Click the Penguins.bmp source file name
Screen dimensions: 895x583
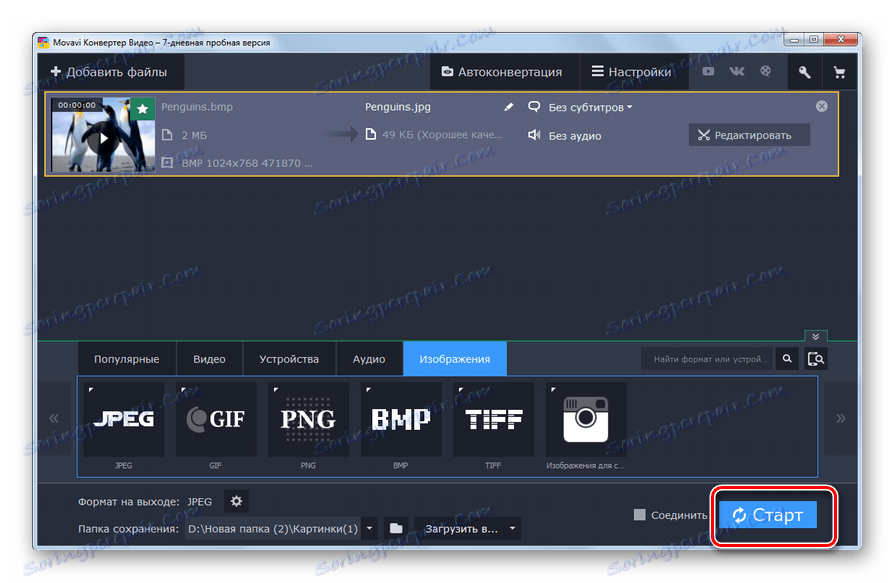197,107
